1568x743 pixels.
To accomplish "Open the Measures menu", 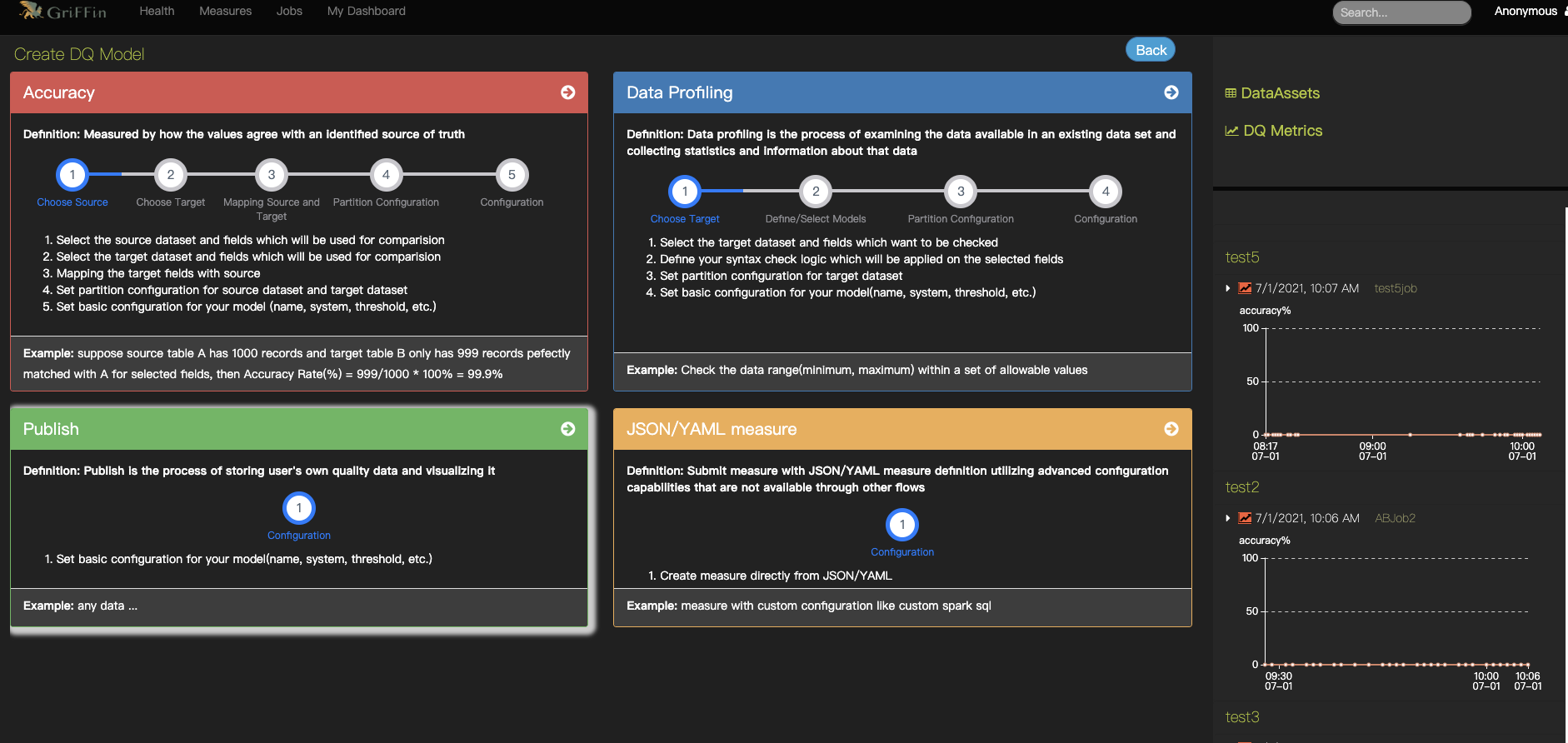I will (225, 11).
